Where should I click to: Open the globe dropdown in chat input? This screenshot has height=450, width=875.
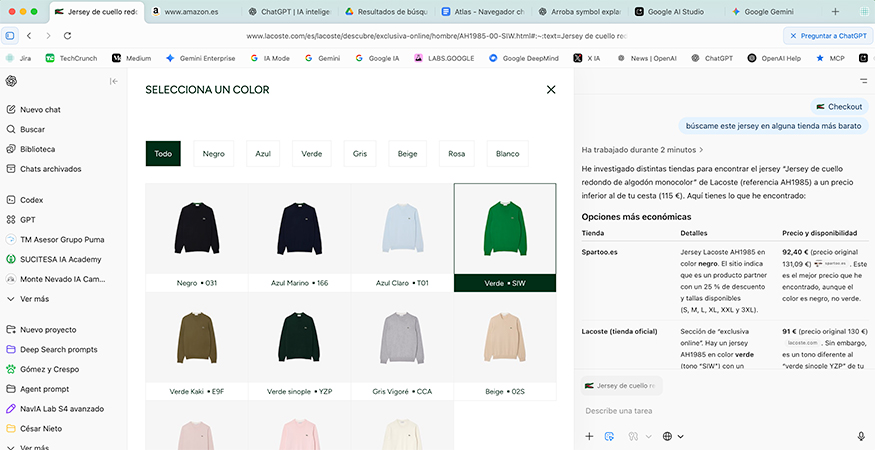coord(673,436)
